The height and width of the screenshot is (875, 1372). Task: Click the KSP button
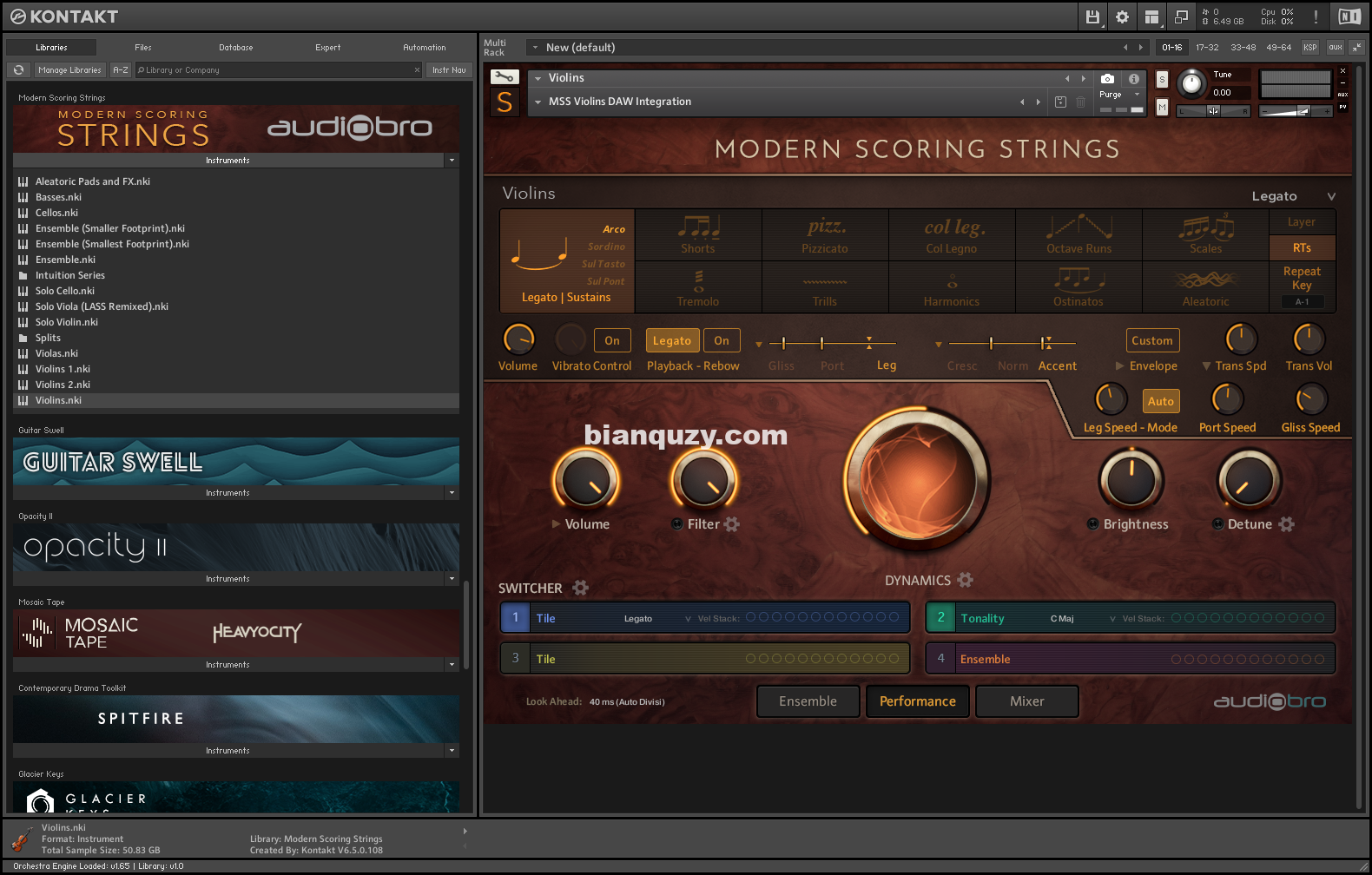(1310, 48)
